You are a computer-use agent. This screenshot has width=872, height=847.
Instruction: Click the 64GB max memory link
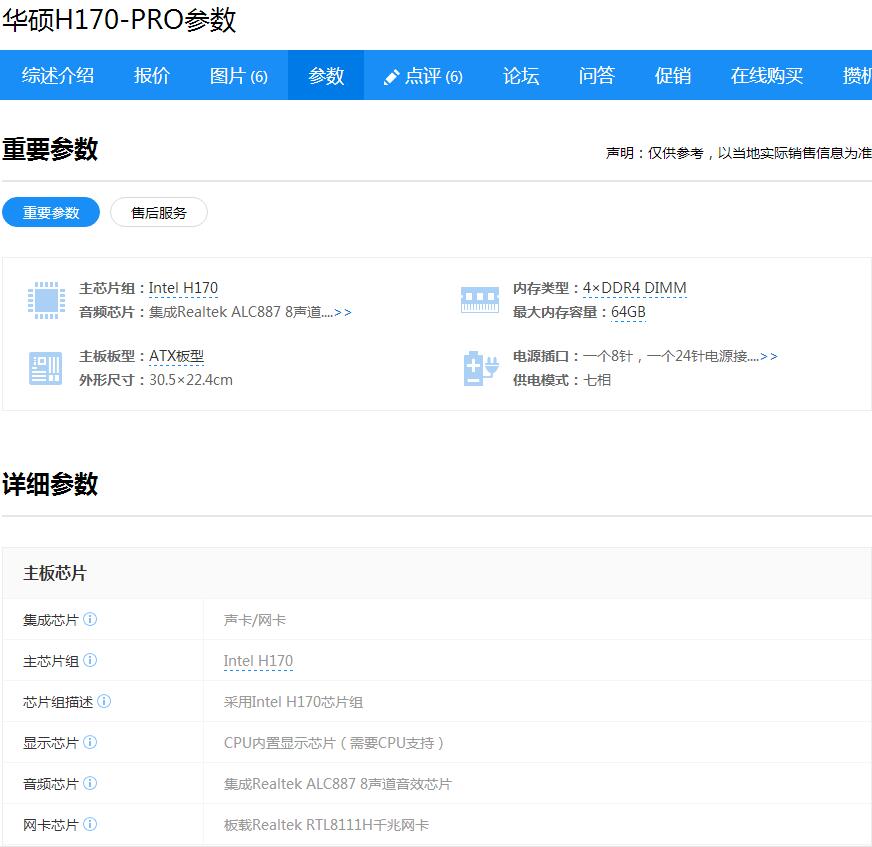(628, 313)
